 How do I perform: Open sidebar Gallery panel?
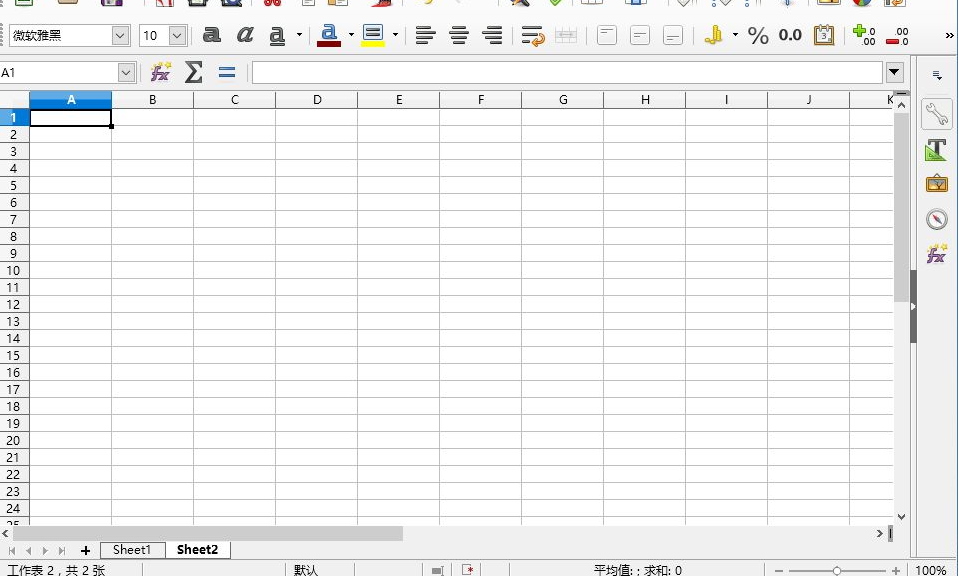(x=937, y=183)
